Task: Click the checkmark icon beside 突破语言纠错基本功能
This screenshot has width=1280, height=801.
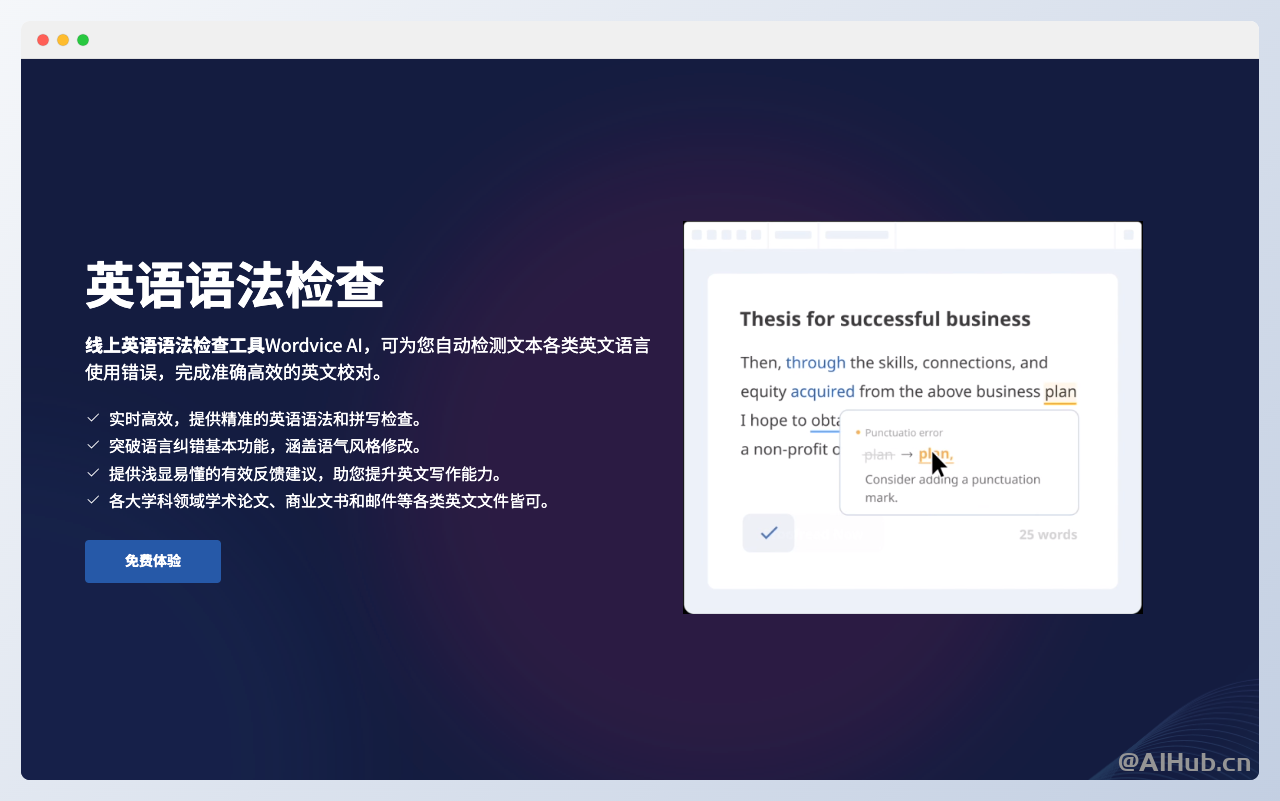Action: (93, 445)
